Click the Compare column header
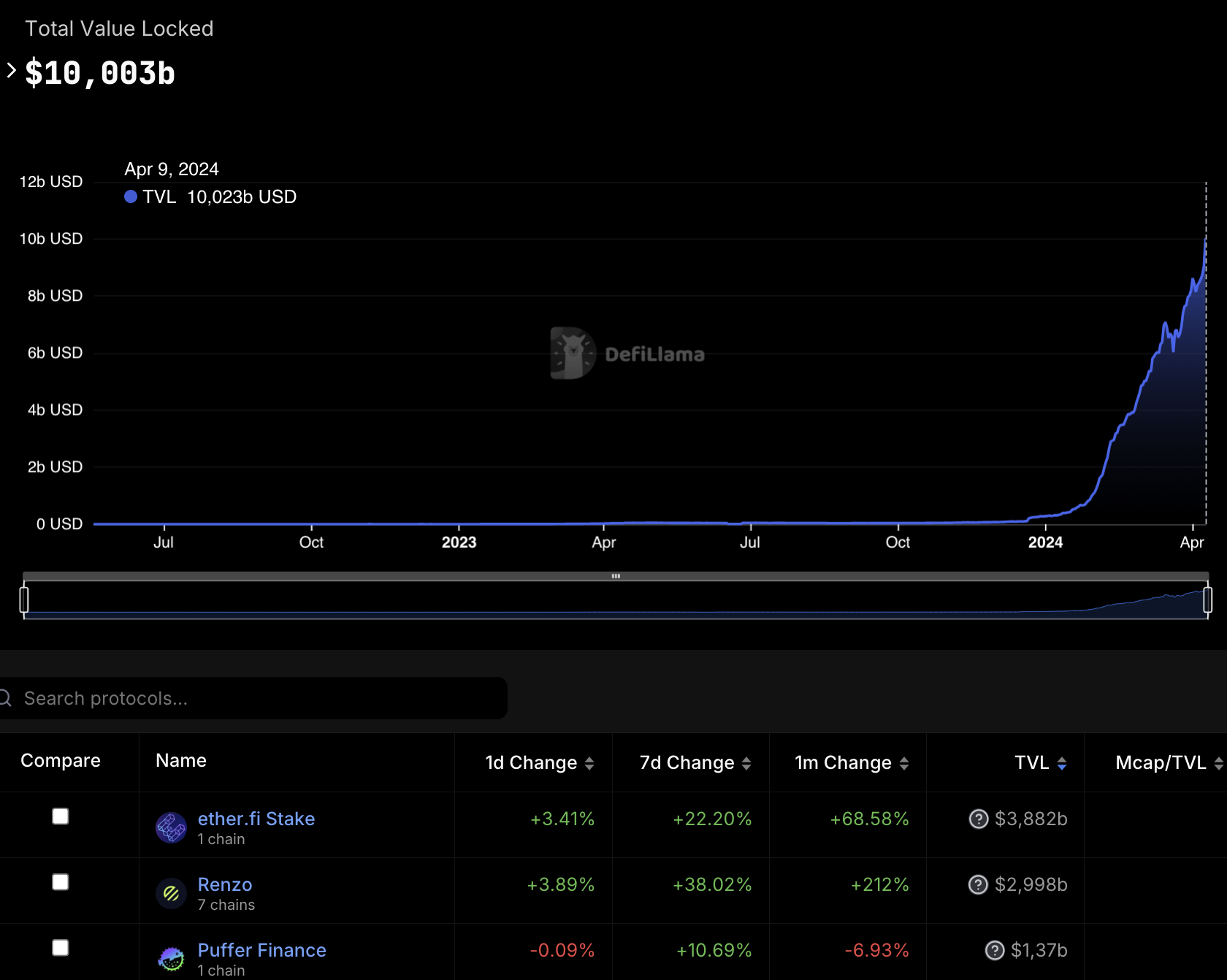This screenshot has width=1227, height=980. [x=61, y=760]
